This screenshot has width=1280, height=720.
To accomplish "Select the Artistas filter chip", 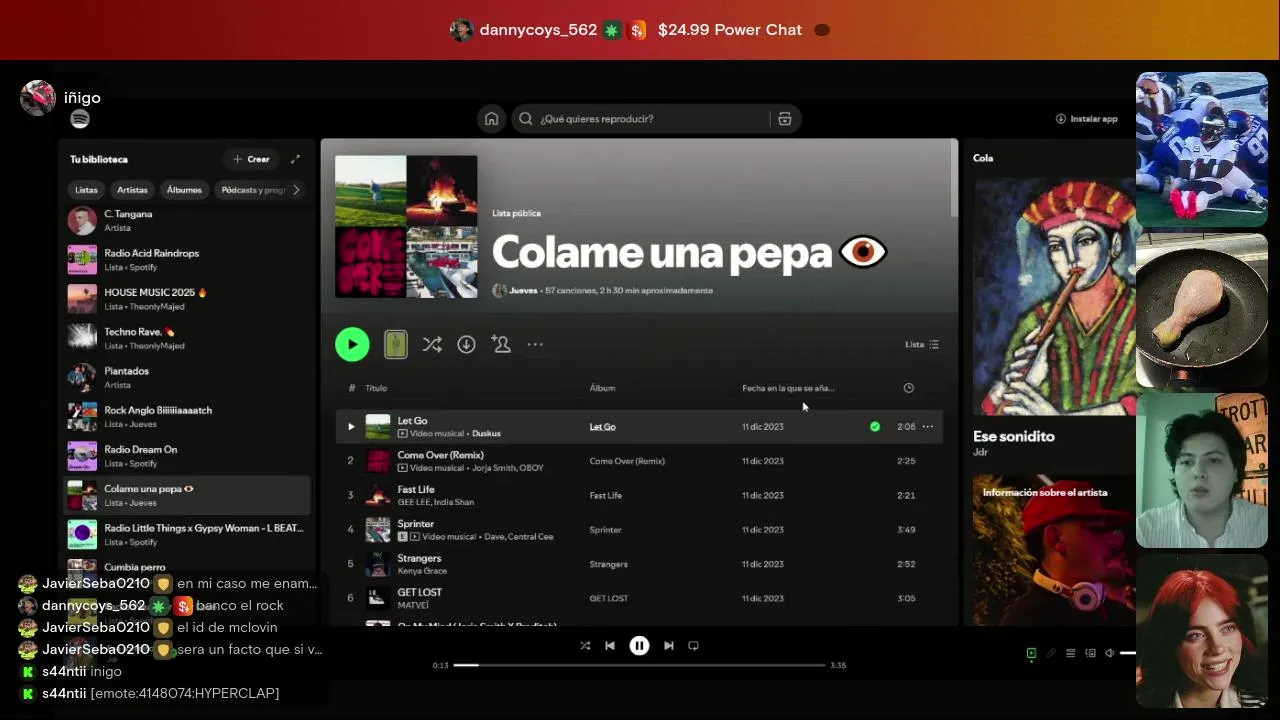I will [132, 190].
